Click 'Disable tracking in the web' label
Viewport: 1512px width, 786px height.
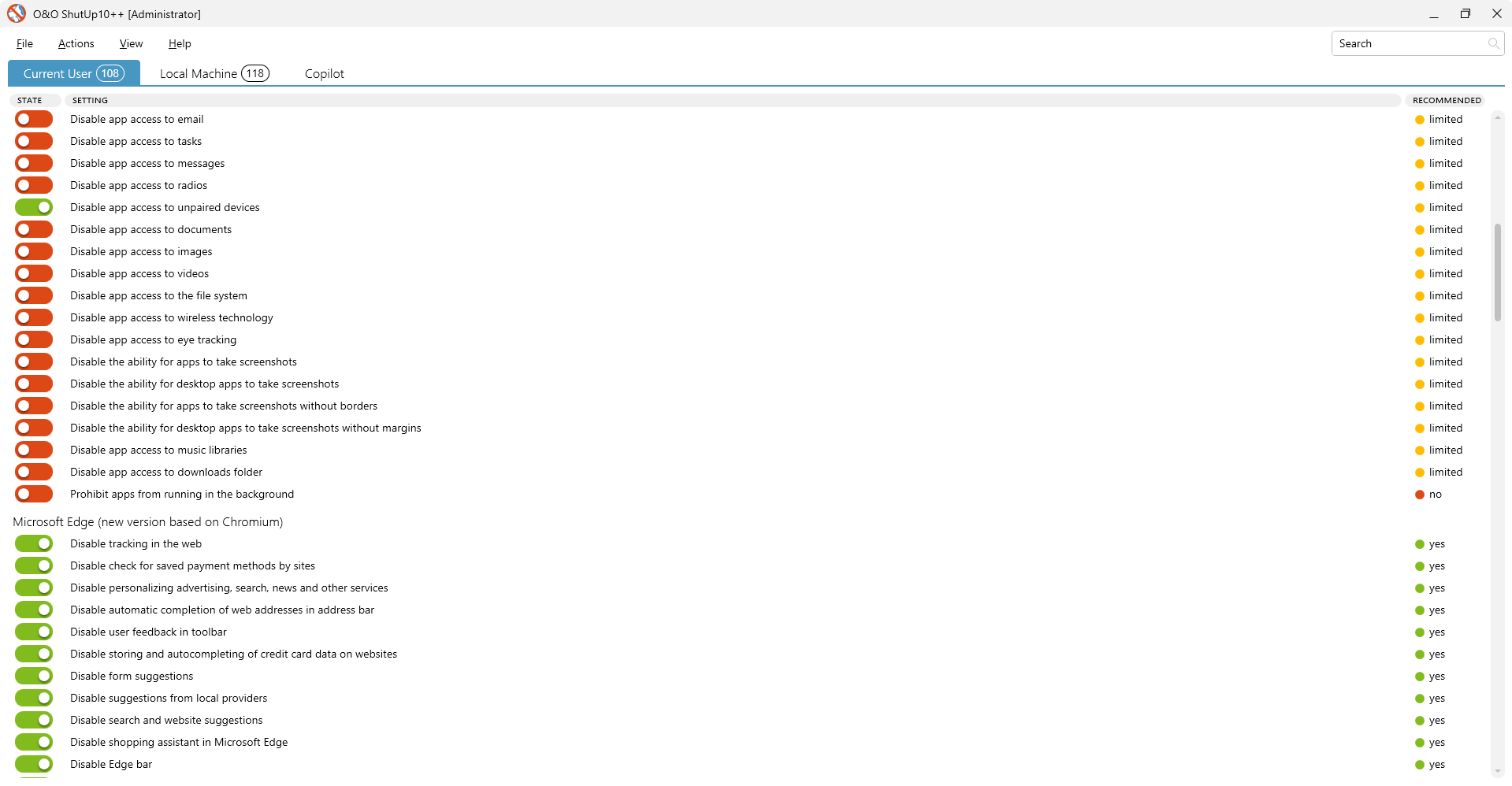point(136,543)
